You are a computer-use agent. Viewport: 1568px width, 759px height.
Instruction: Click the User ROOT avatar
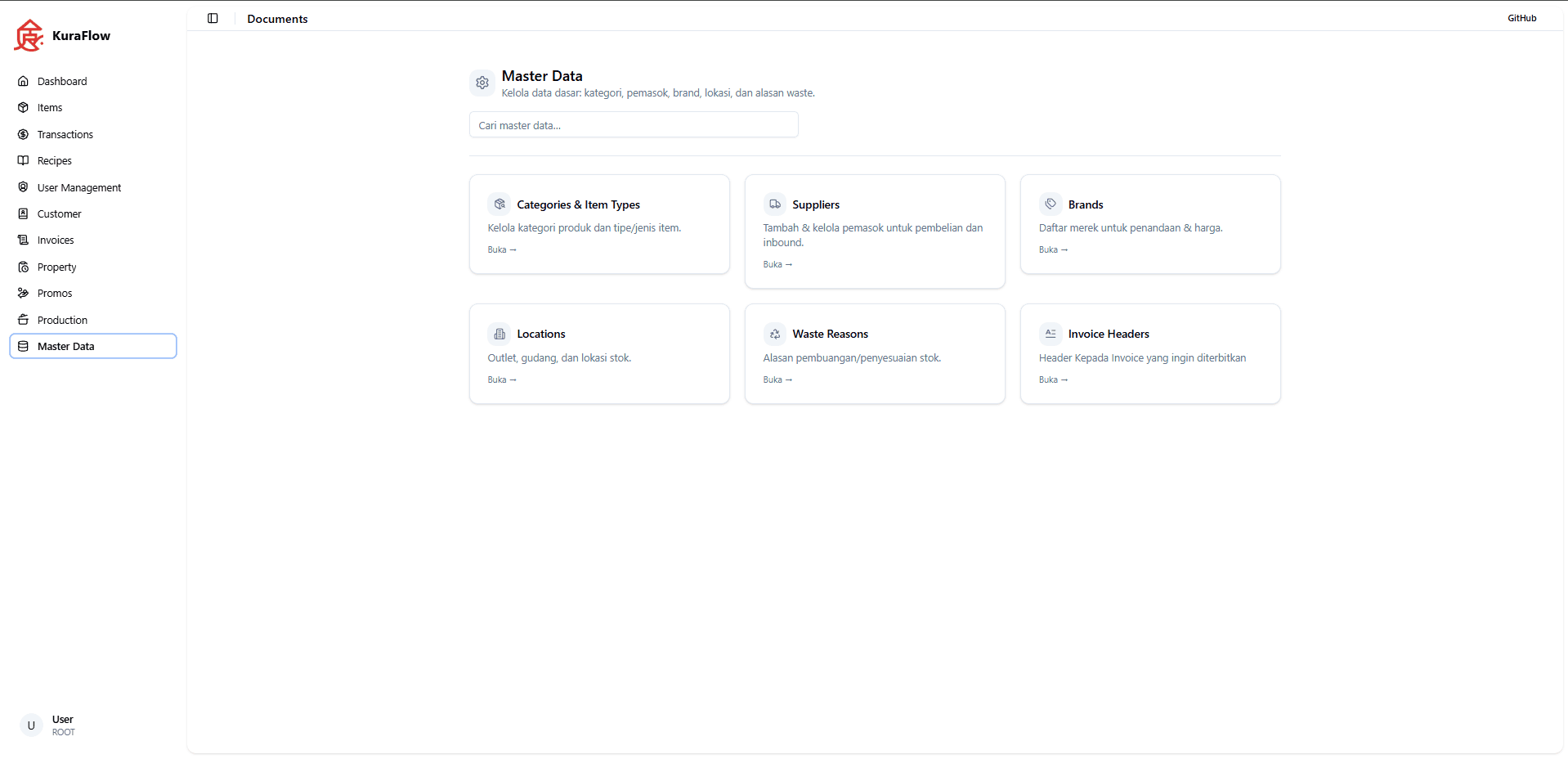click(x=31, y=725)
